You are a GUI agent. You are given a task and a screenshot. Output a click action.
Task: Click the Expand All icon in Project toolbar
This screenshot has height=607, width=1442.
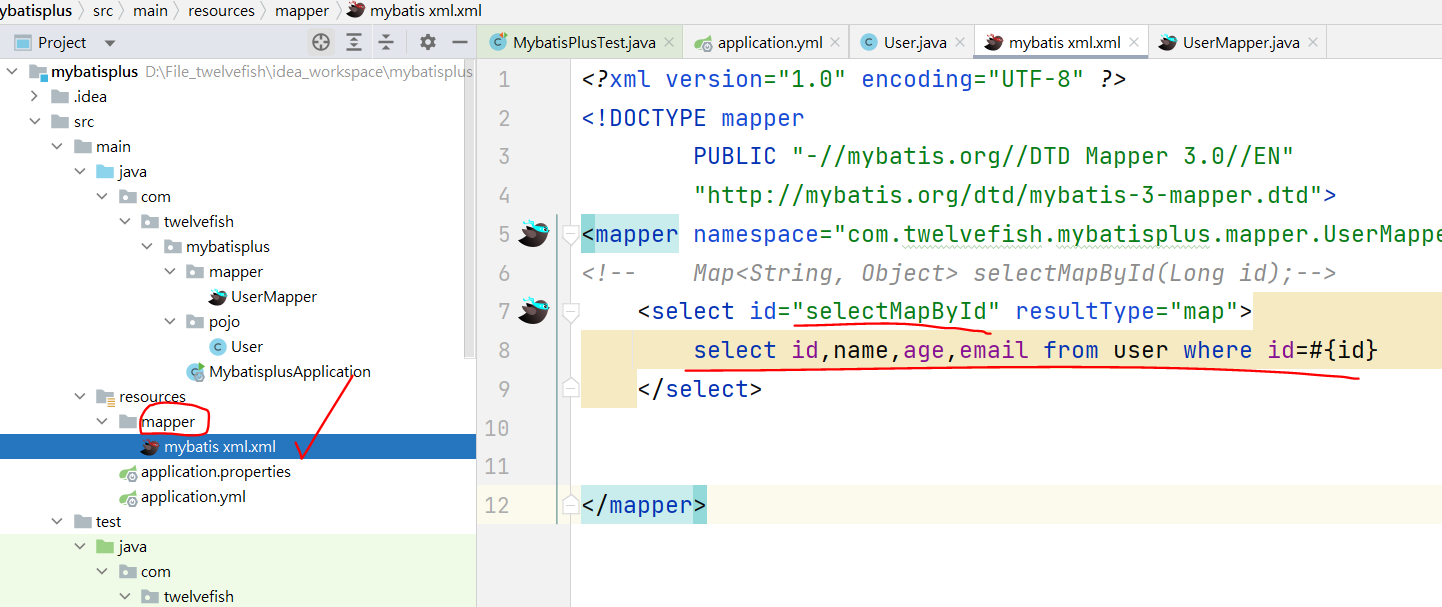[354, 42]
